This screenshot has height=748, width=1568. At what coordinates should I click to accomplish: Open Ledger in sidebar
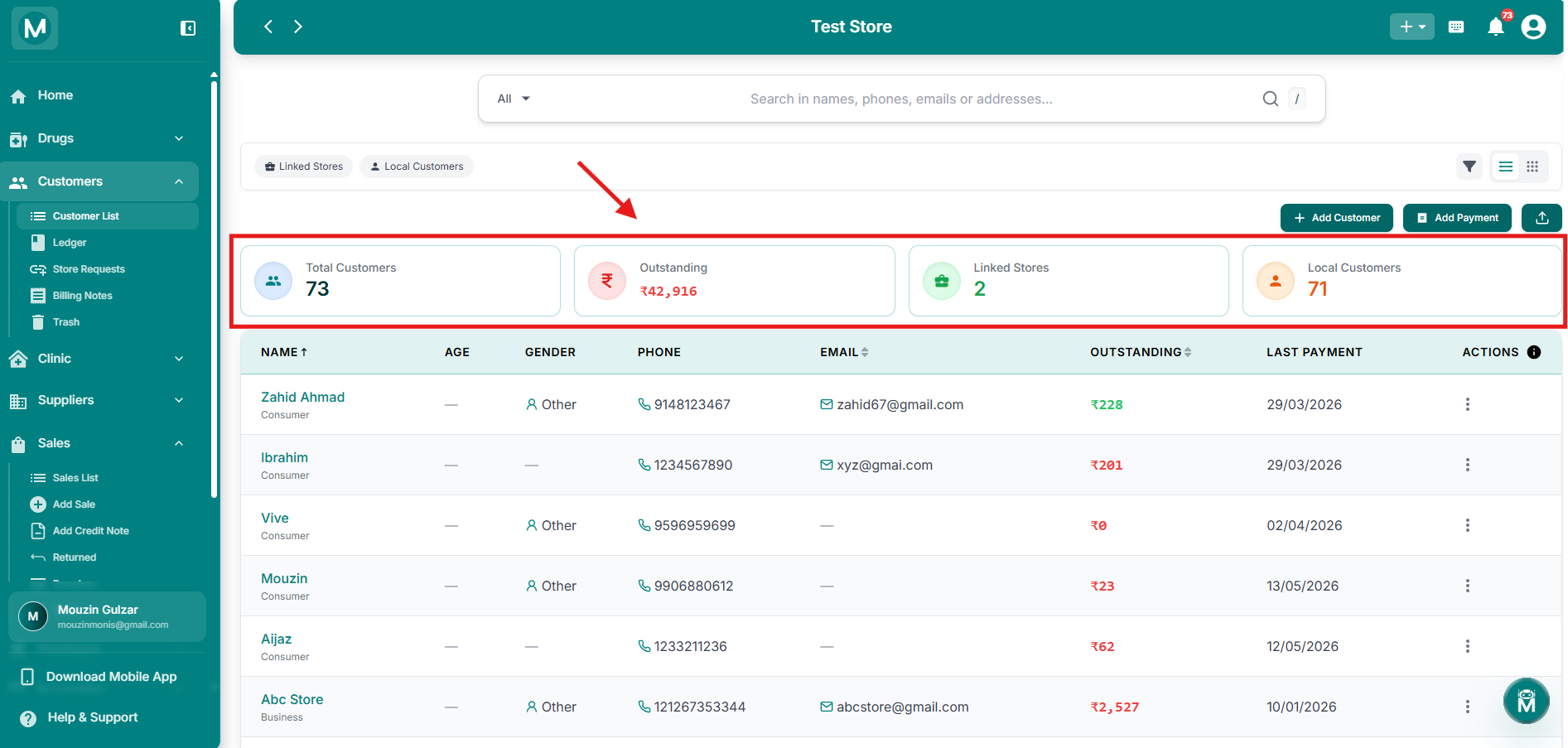tap(108, 243)
